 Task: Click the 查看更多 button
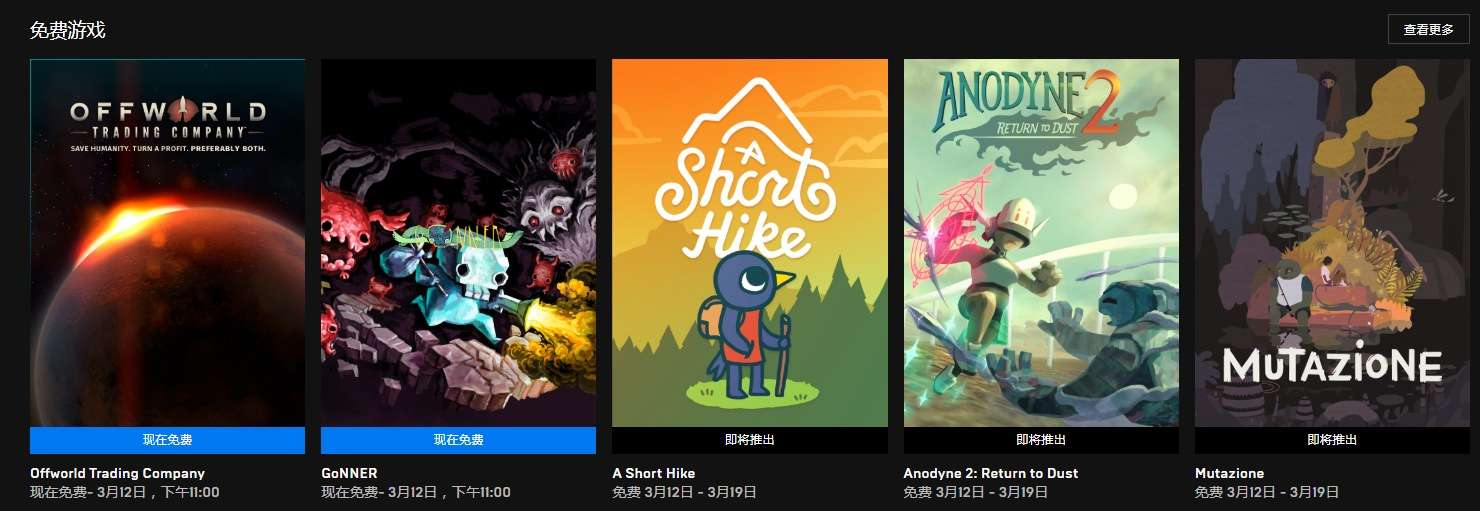pyautogui.click(x=1428, y=30)
